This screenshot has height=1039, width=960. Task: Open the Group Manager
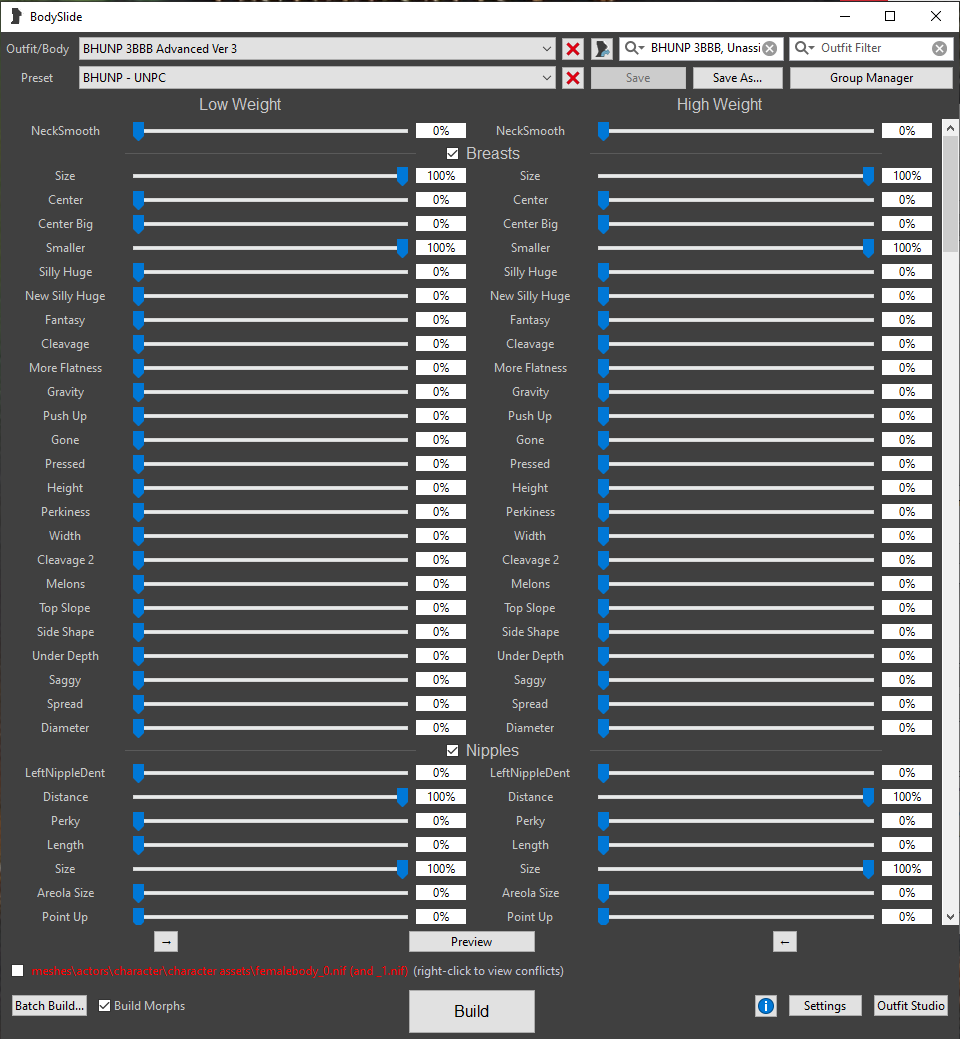[871, 78]
